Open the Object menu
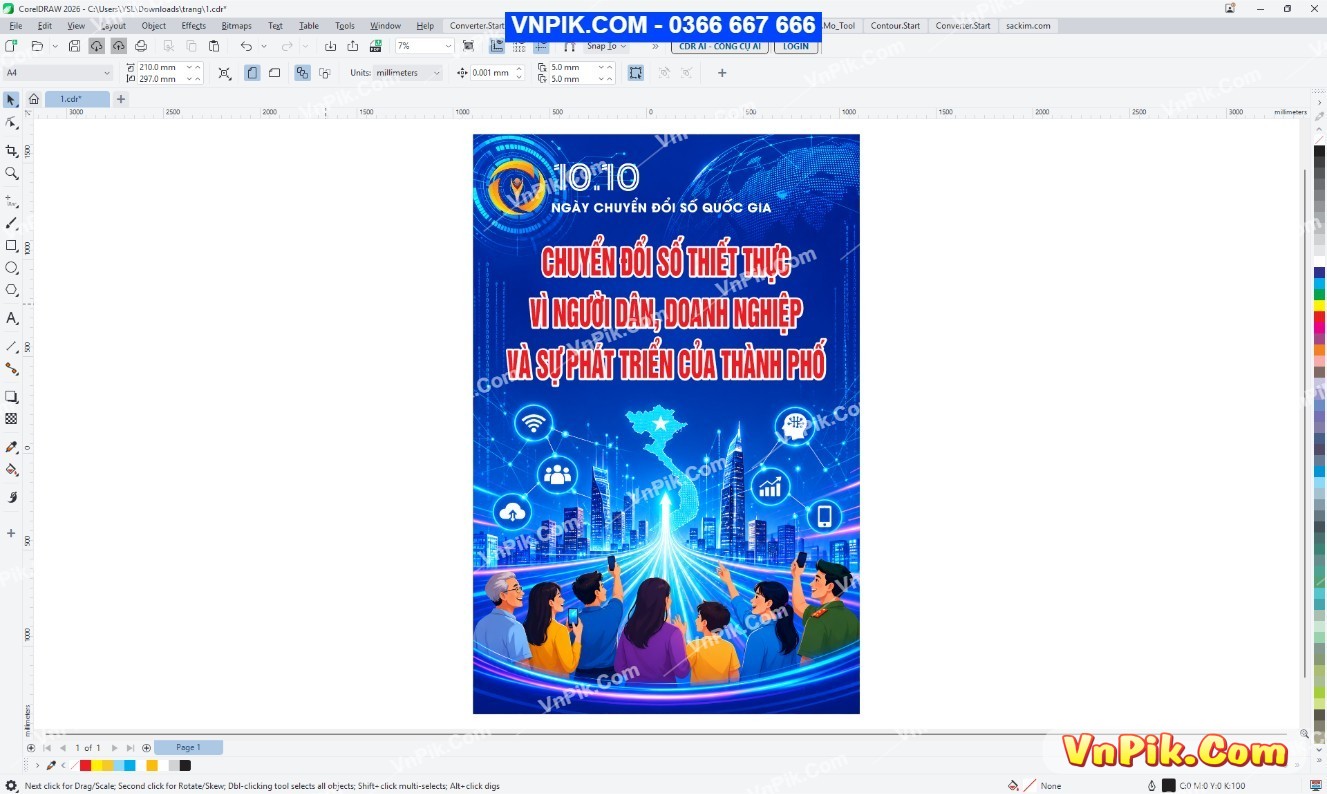1327x794 pixels. 154,26
